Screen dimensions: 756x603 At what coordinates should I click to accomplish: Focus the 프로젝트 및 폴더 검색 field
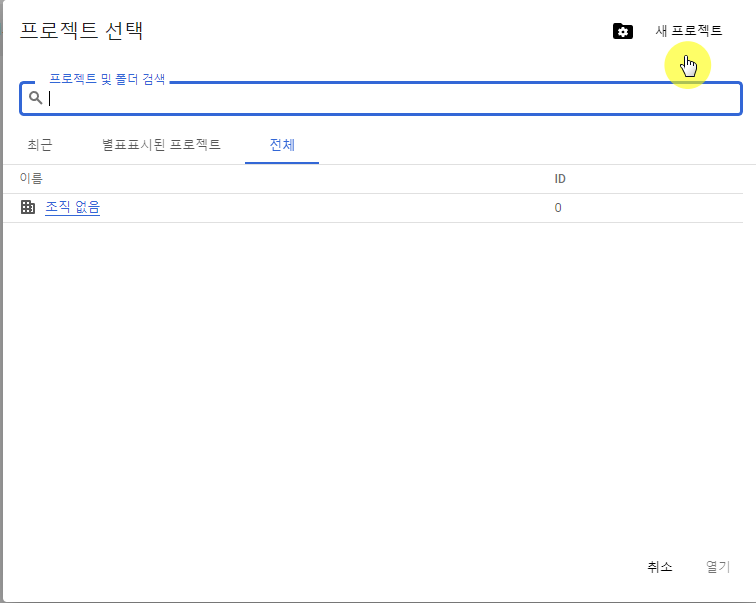pos(380,98)
